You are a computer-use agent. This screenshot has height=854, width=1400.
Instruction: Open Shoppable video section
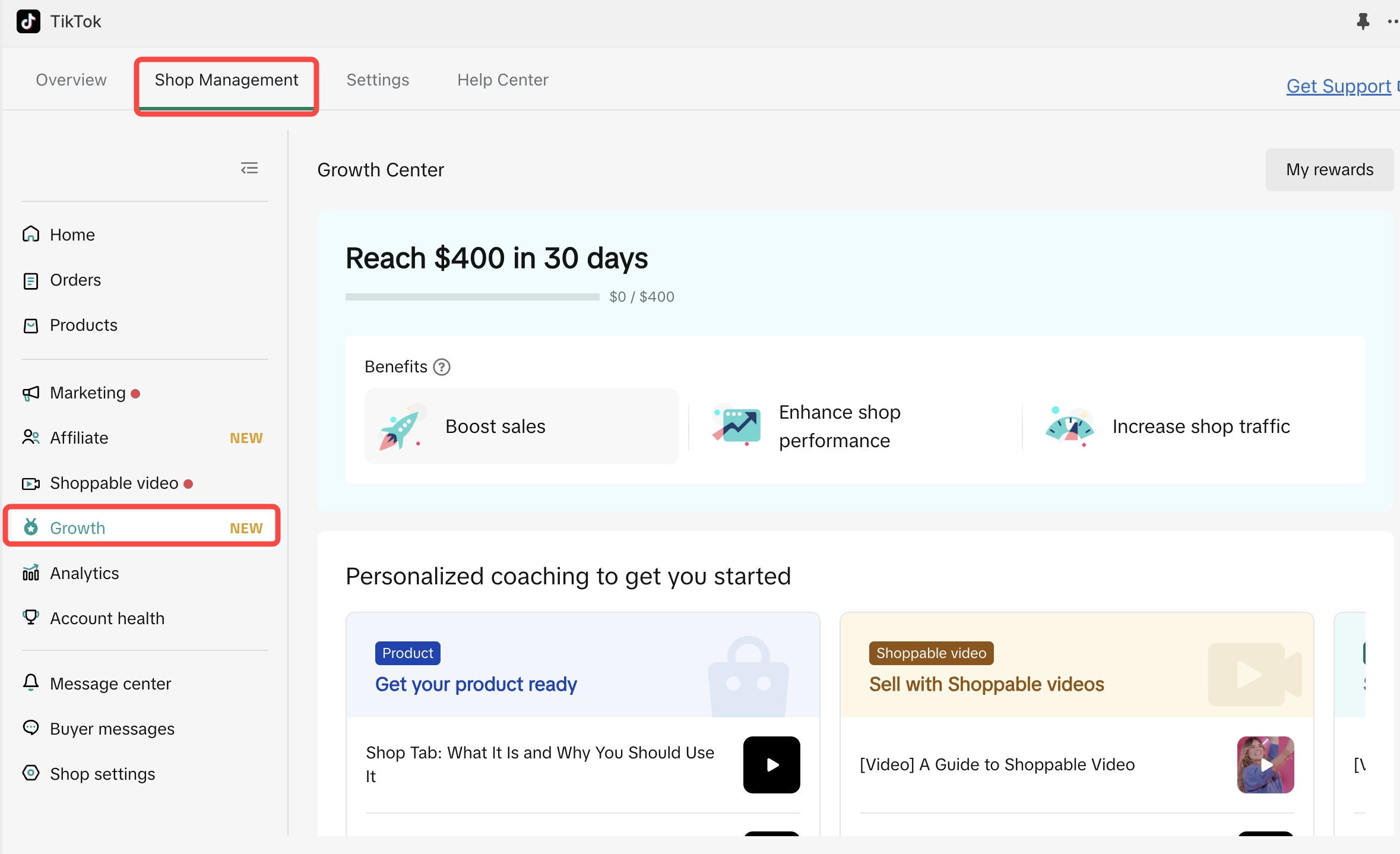(x=114, y=483)
